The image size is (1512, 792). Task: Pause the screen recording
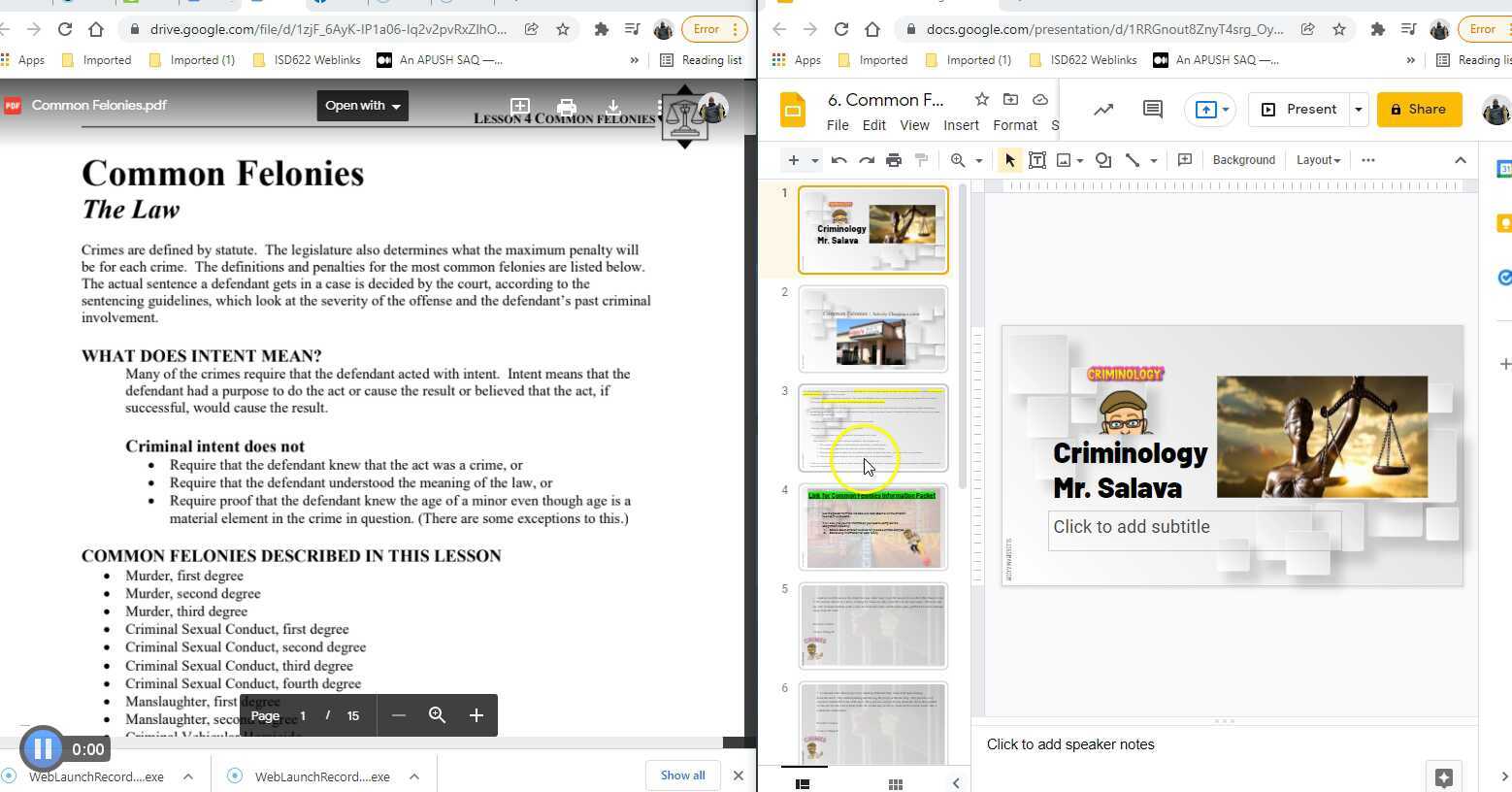(43, 748)
